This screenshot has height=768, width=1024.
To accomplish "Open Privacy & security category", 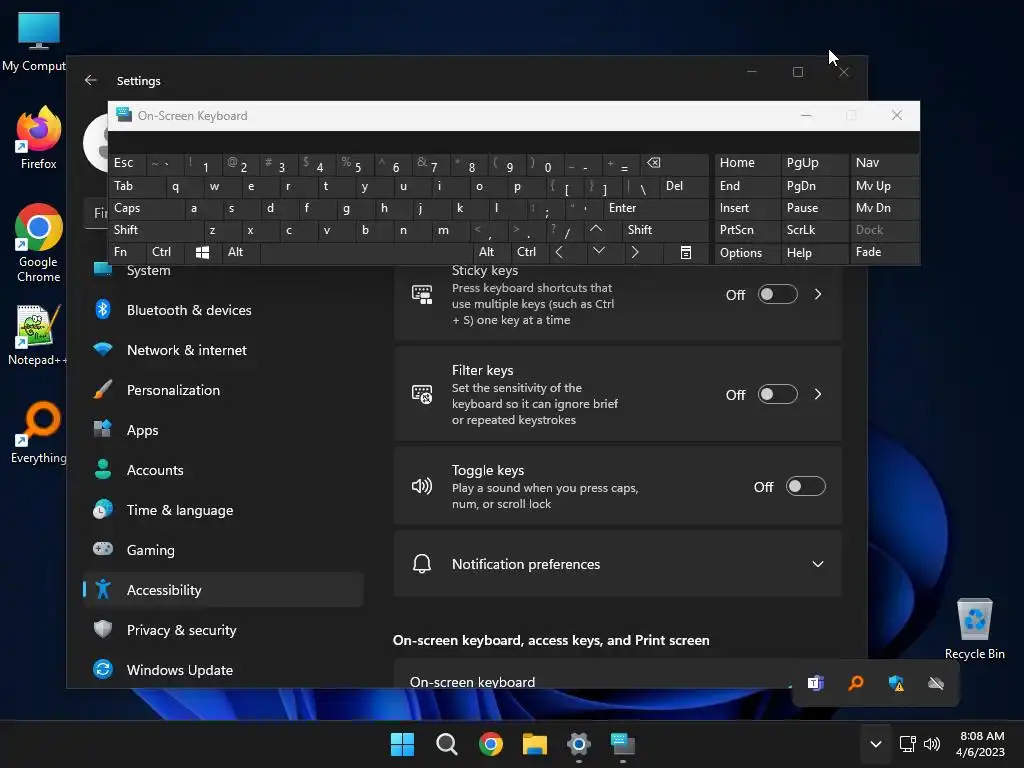I will [x=223, y=630].
